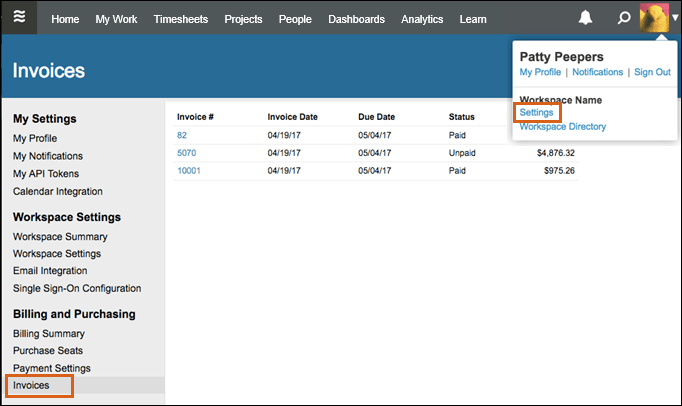This screenshot has height=406, width=682.
Task: Open invoice number 5070
Action: click(187, 153)
